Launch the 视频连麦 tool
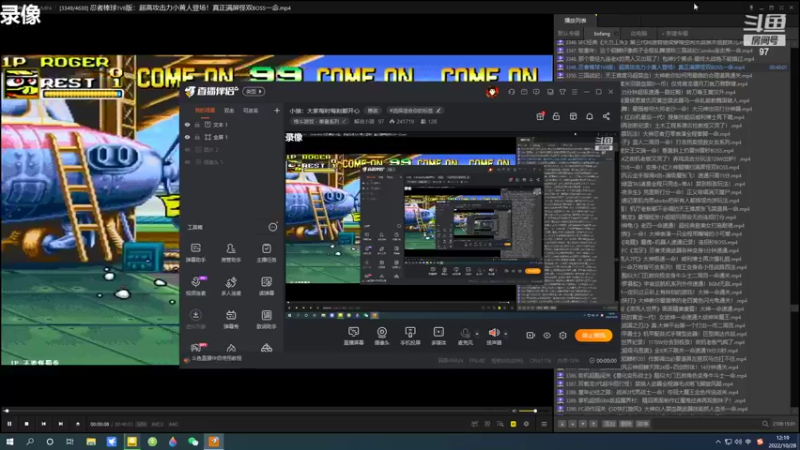Screen dimensions: 800x450 [195, 285]
